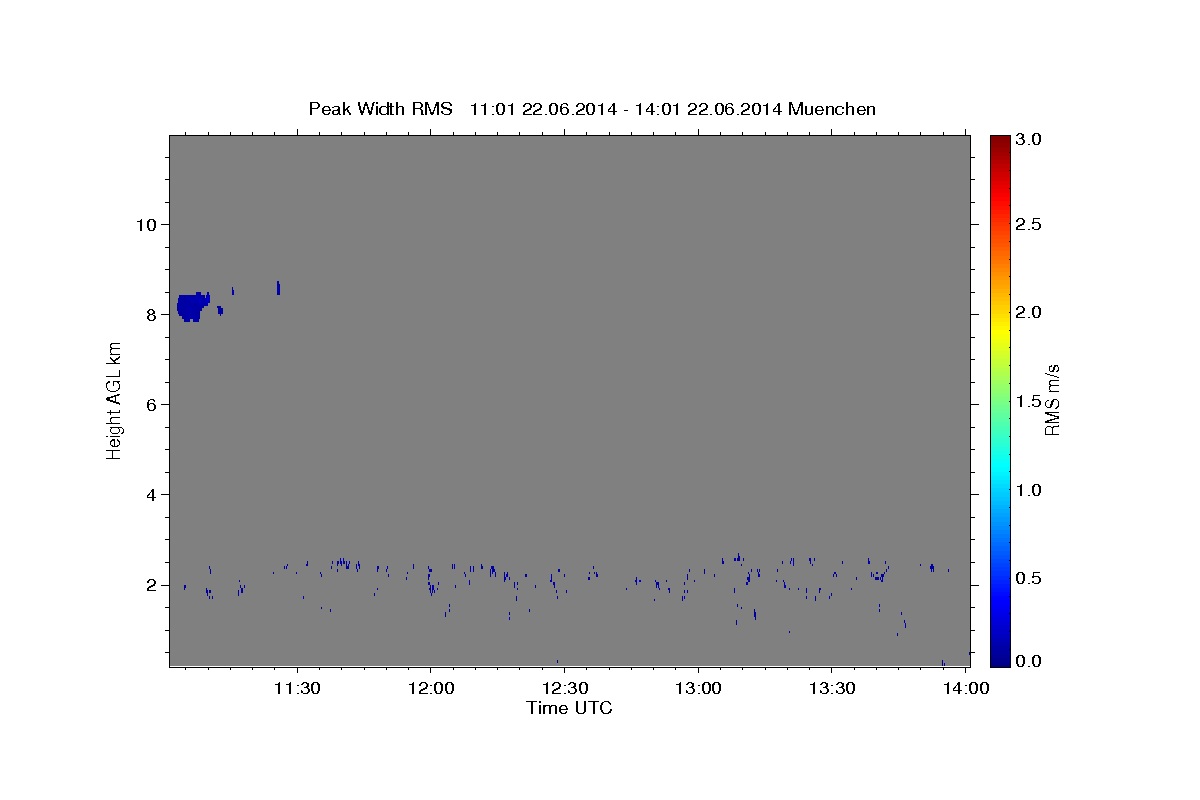Image resolution: width=1200 pixels, height=800 pixels.
Task: Click the small blue streak near 8.6 km
Action: (278, 288)
